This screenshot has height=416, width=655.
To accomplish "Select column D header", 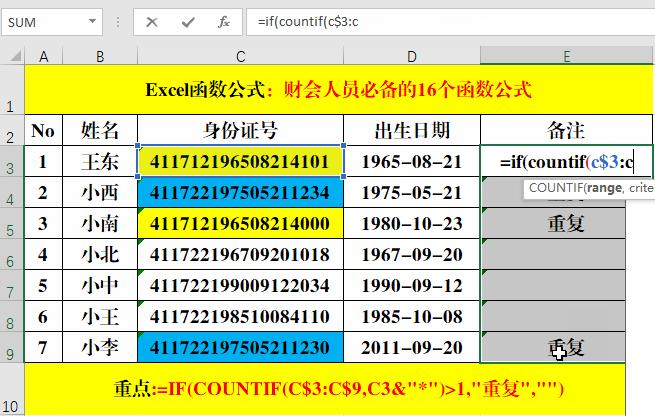I will [411, 56].
